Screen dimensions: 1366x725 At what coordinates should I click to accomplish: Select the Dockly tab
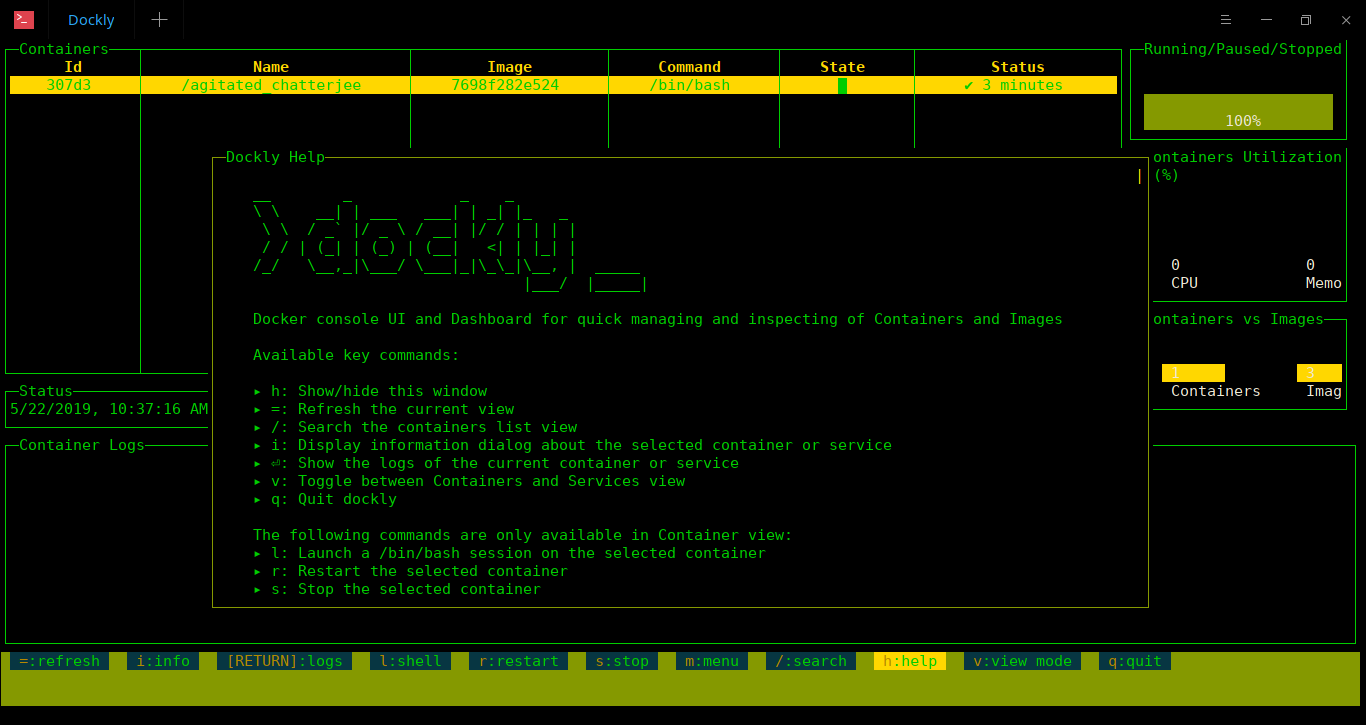click(90, 19)
